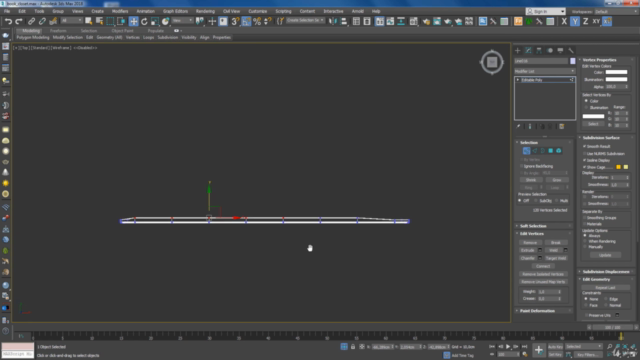640x360 pixels.
Task: Select Border sub-object level icon
Action: [542, 151]
